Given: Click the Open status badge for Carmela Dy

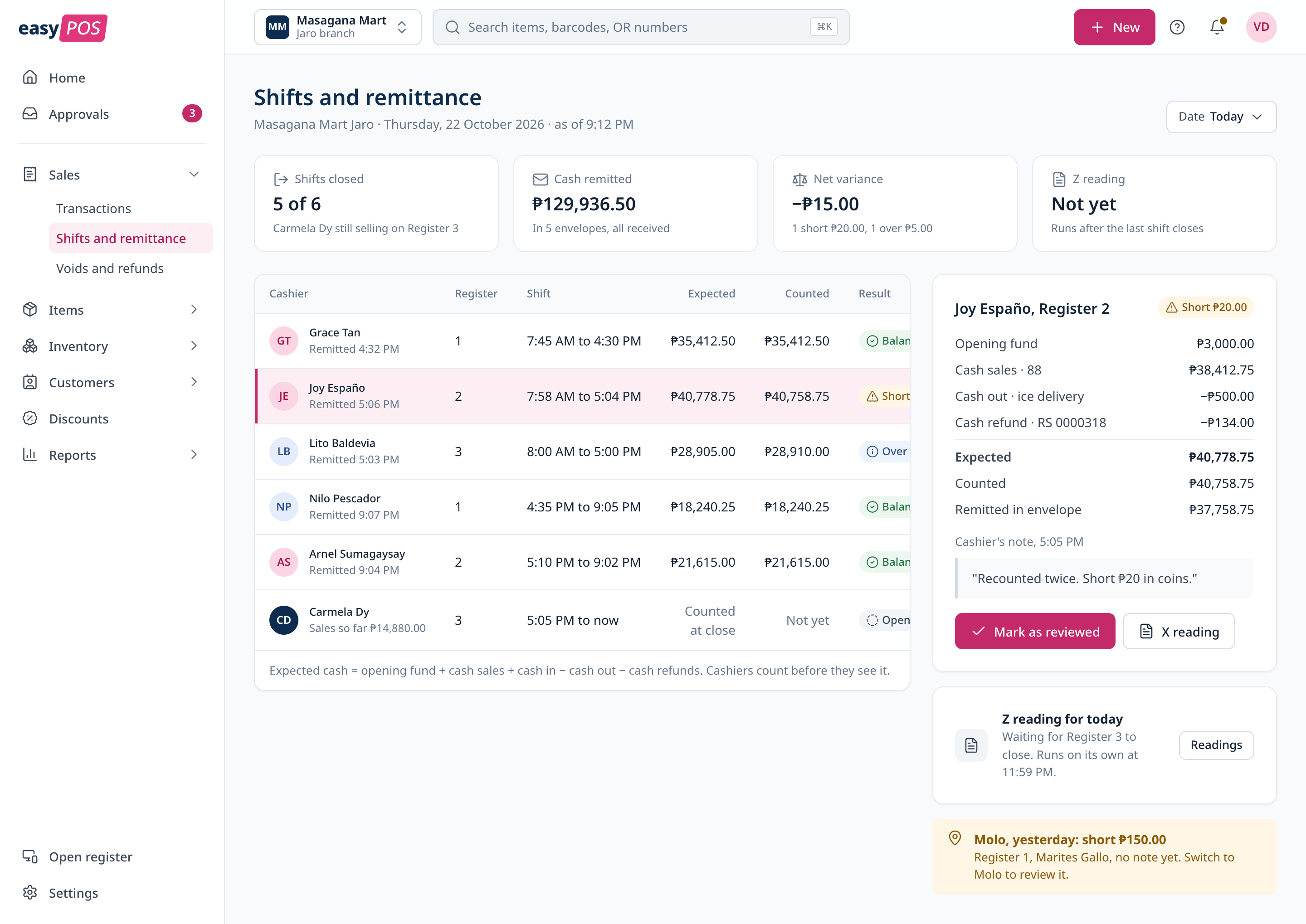Looking at the screenshot, I should tap(884, 620).
